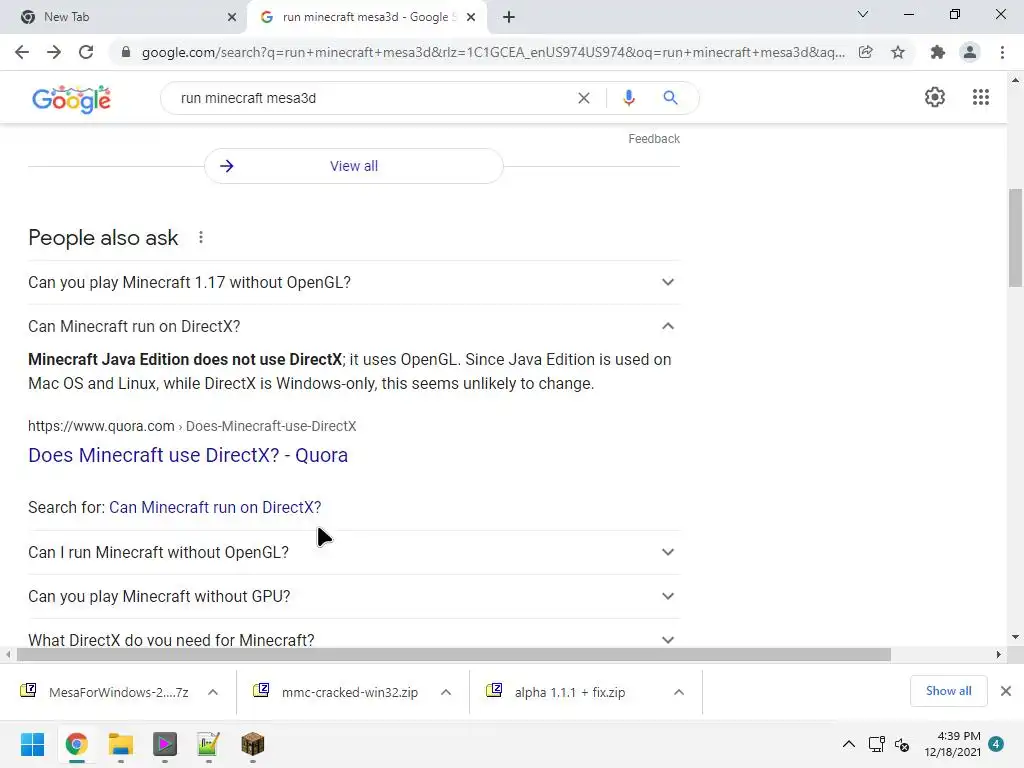This screenshot has width=1024, height=768.
Task: Close the New Tab tab
Action: [x=232, y=18]
